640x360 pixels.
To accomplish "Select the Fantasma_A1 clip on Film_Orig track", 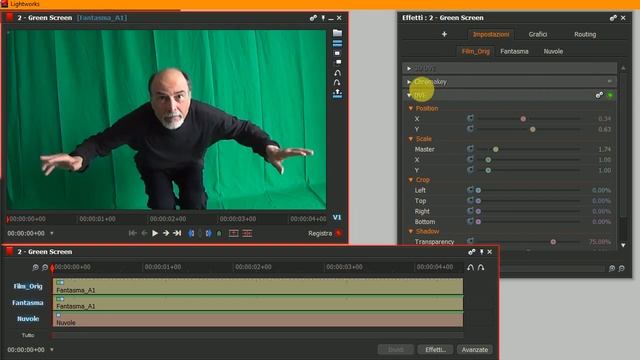I will [258, 287].
